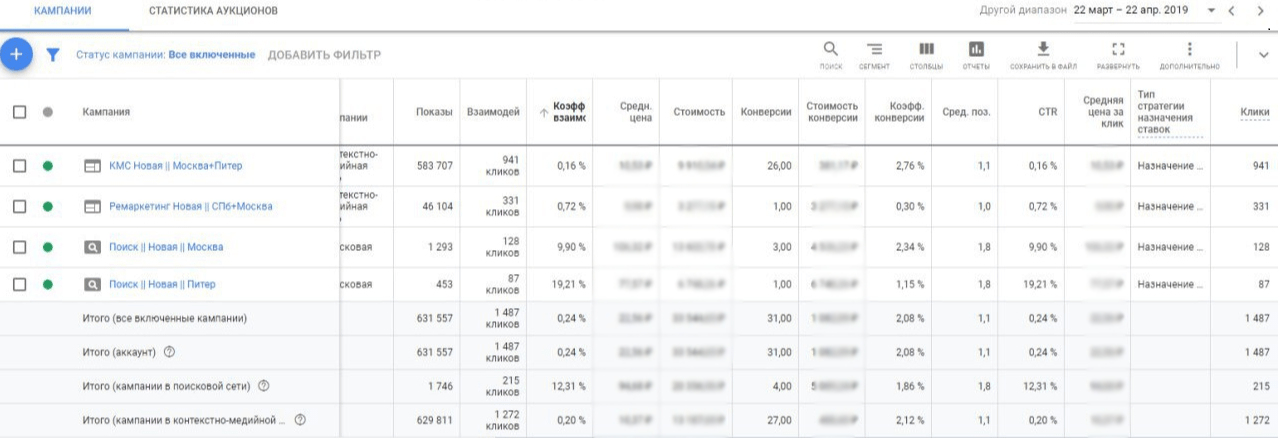Click status dot of Поиск Новая Питер

tap(47, 285)
